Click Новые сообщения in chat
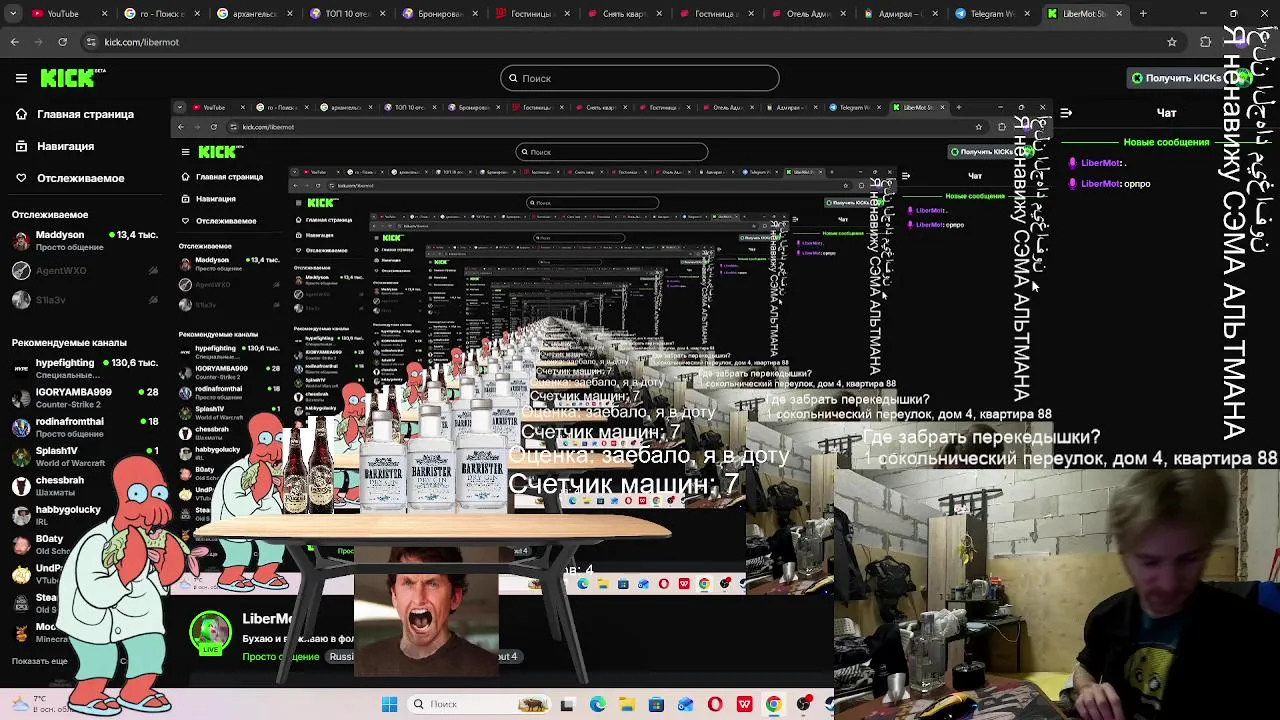The width and height of the screenshot is (1280, 720). tap(1166, 142)
